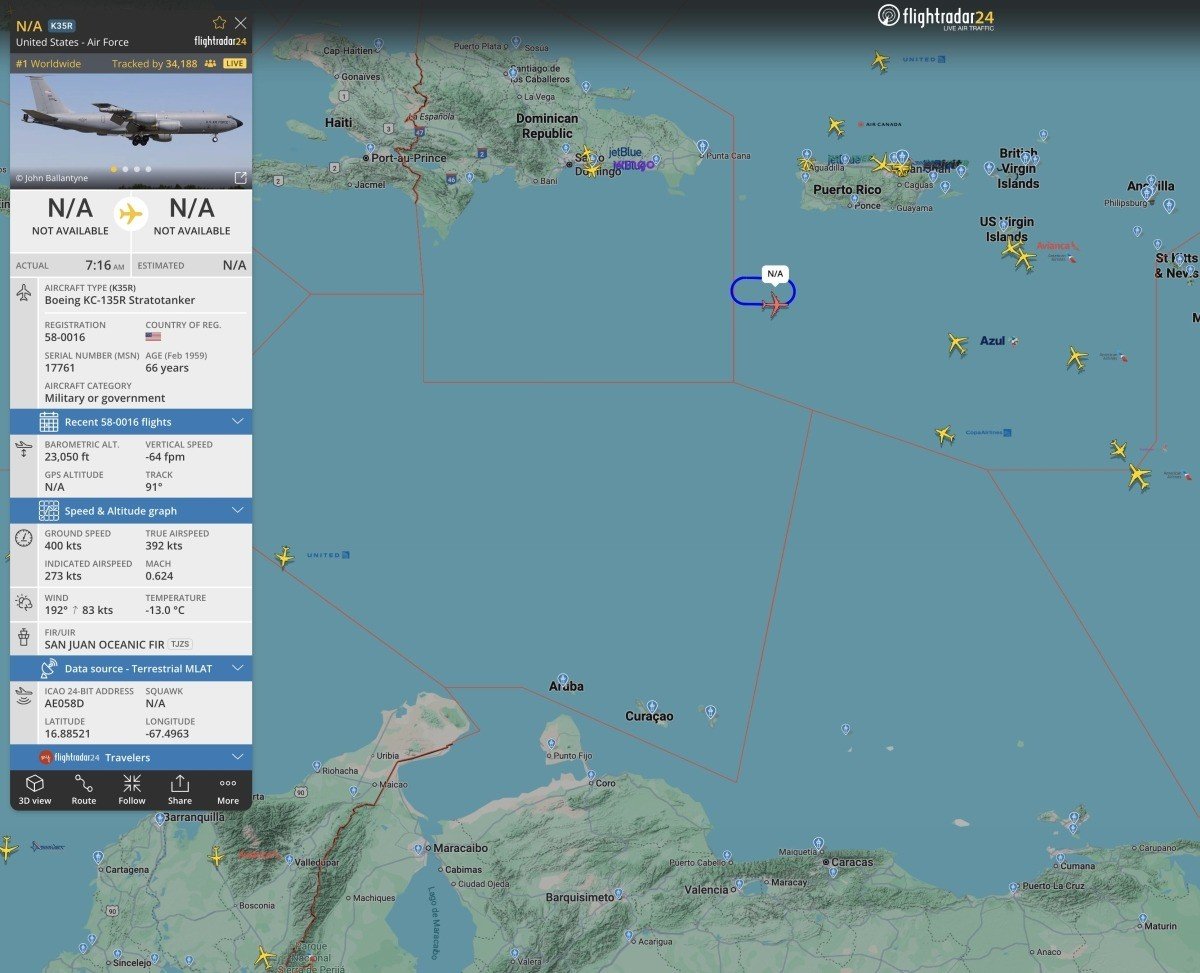This screenshot has width=1200, height=973.
Task: Toggle the favorite star for this aircraft
Action: (219, 23)
